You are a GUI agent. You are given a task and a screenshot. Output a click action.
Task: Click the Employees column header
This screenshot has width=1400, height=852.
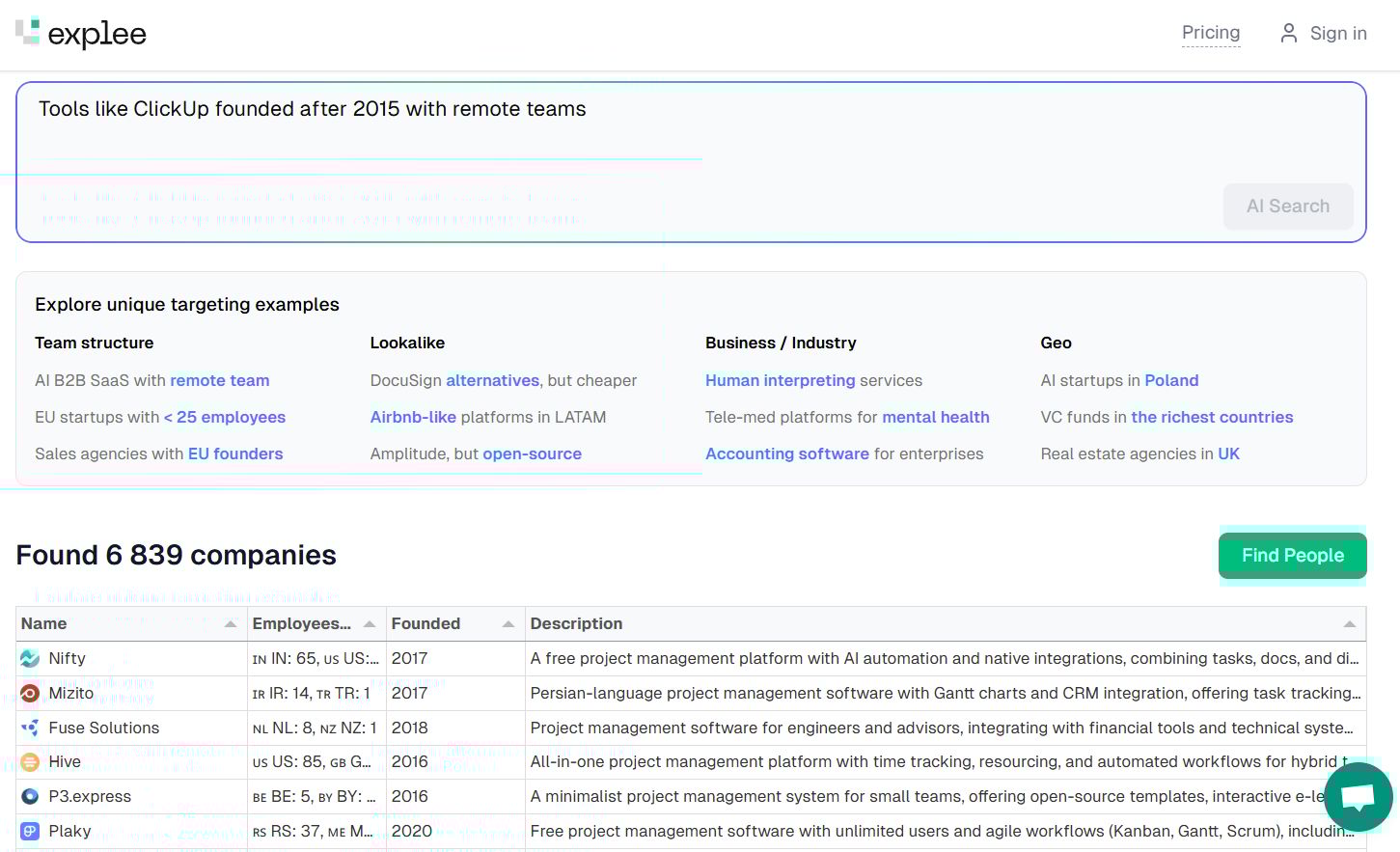point(316,624)
